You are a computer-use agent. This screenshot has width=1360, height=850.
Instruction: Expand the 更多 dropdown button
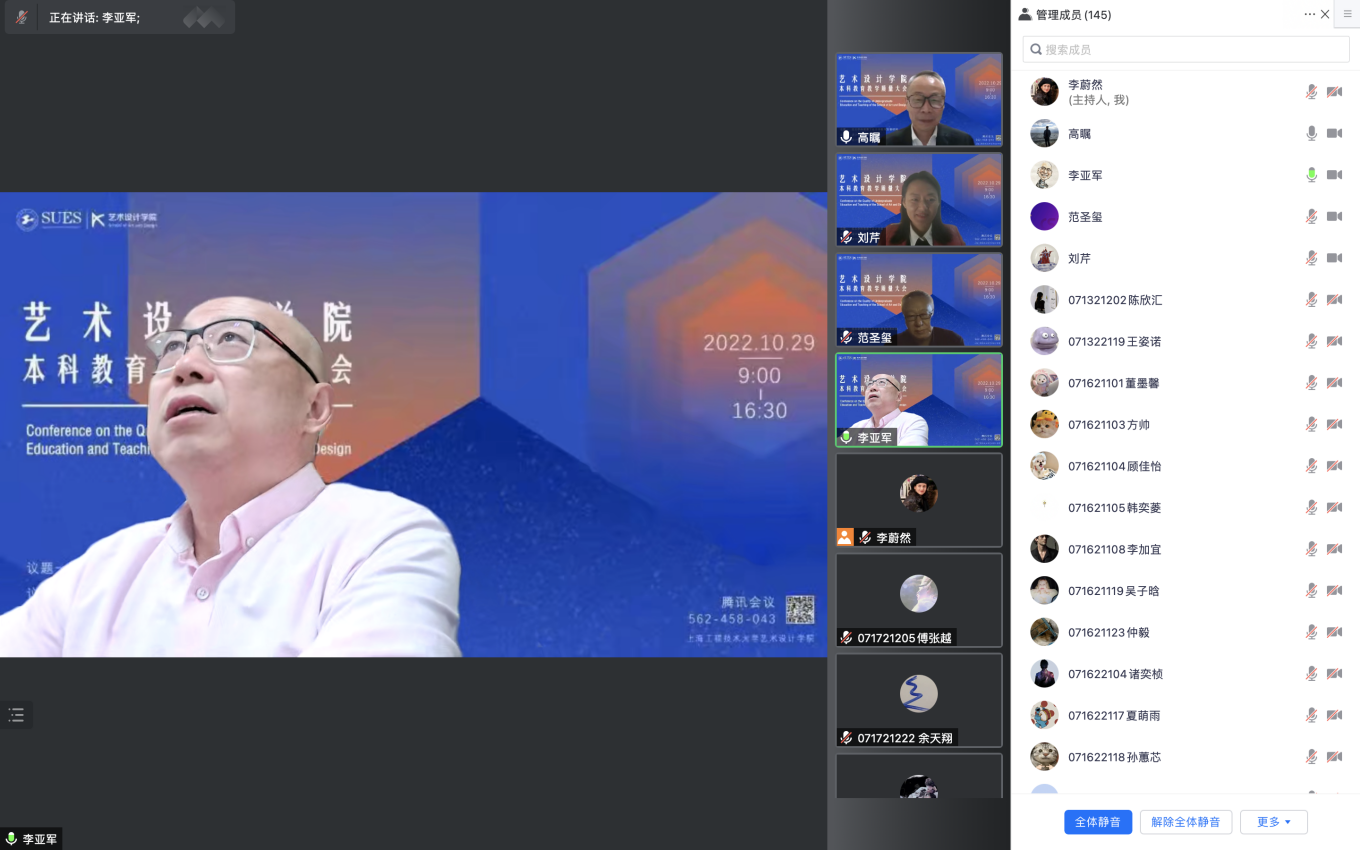[1273, 822]
